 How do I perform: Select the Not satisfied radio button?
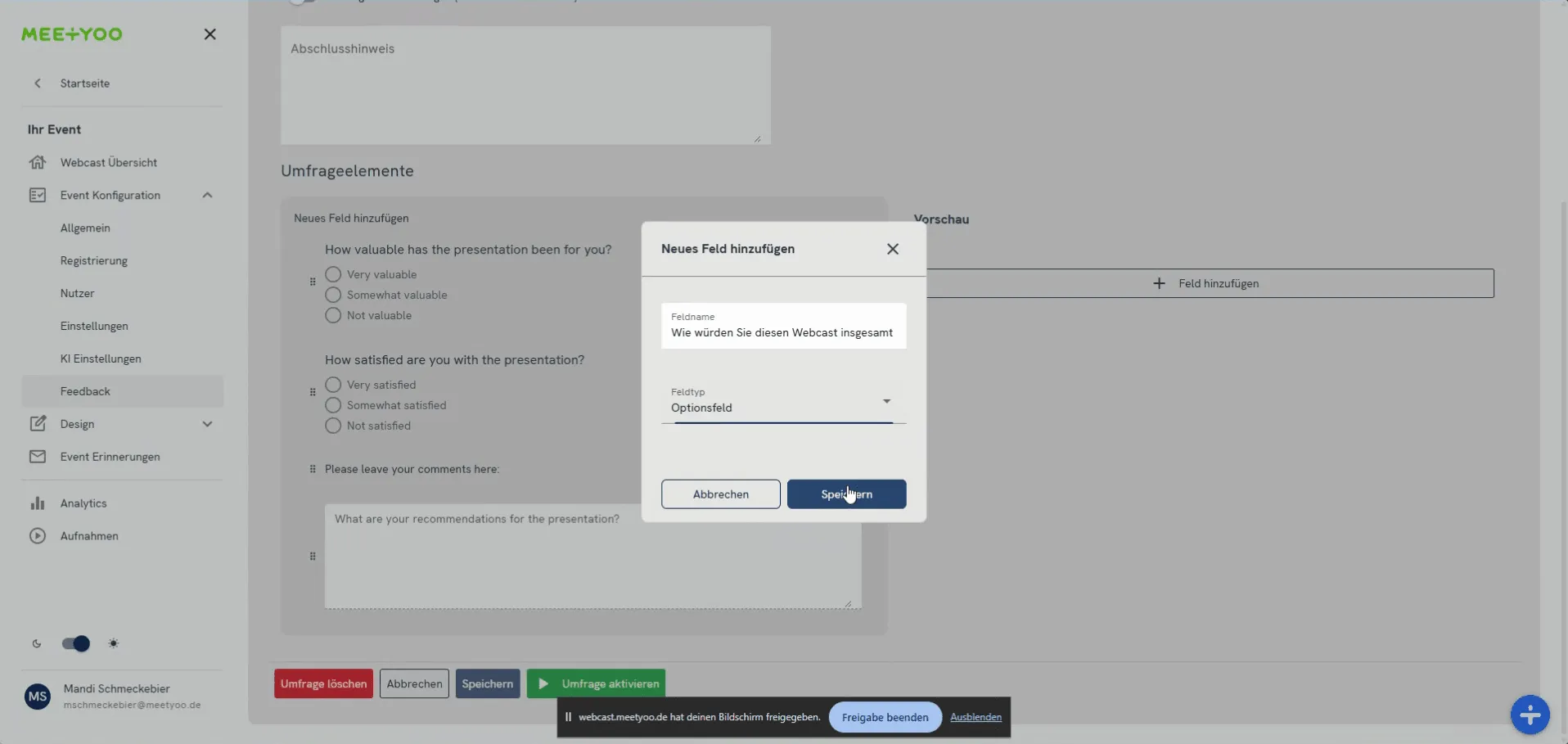tap(334, 426)
